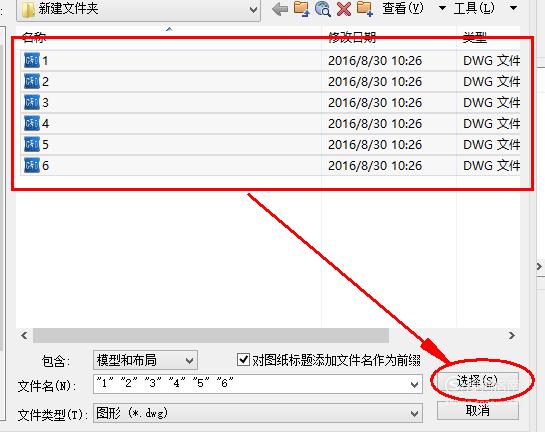The width and height of the screenshot is (545, 432).
Task: Select DWG file icon for file 1
Action: 32,60
